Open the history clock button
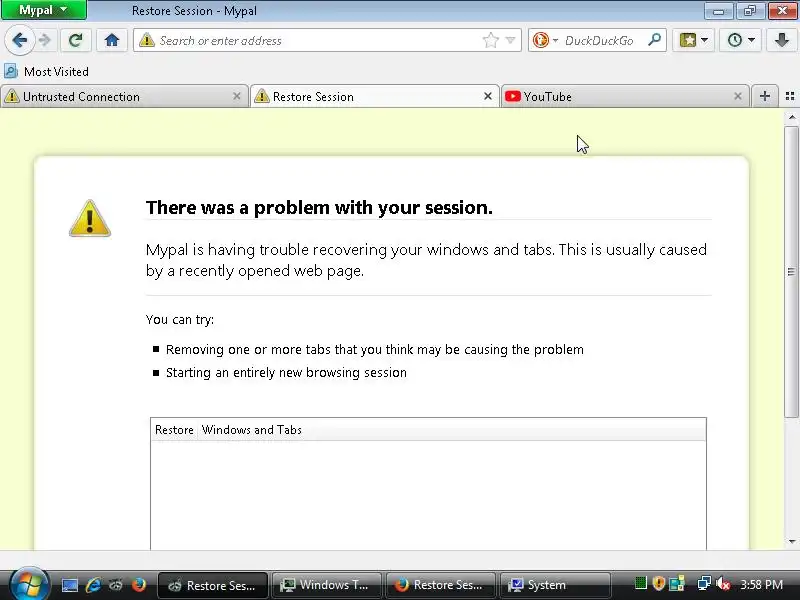 tap(735, 40)
